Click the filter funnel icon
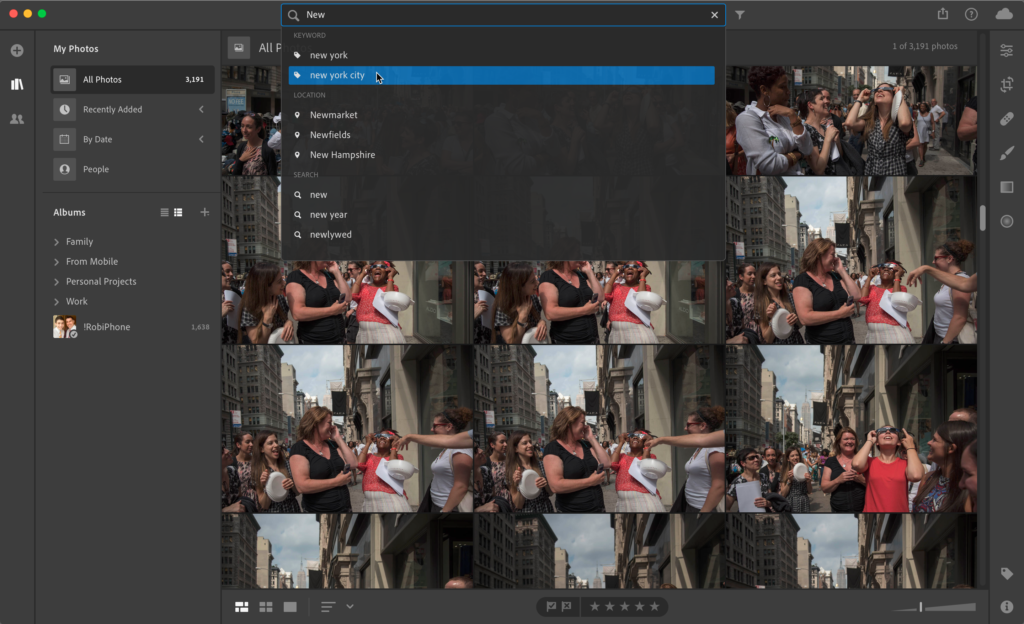Image resolution: width=1024 pixels, height=624 pixels. click(x=740, y=15)
